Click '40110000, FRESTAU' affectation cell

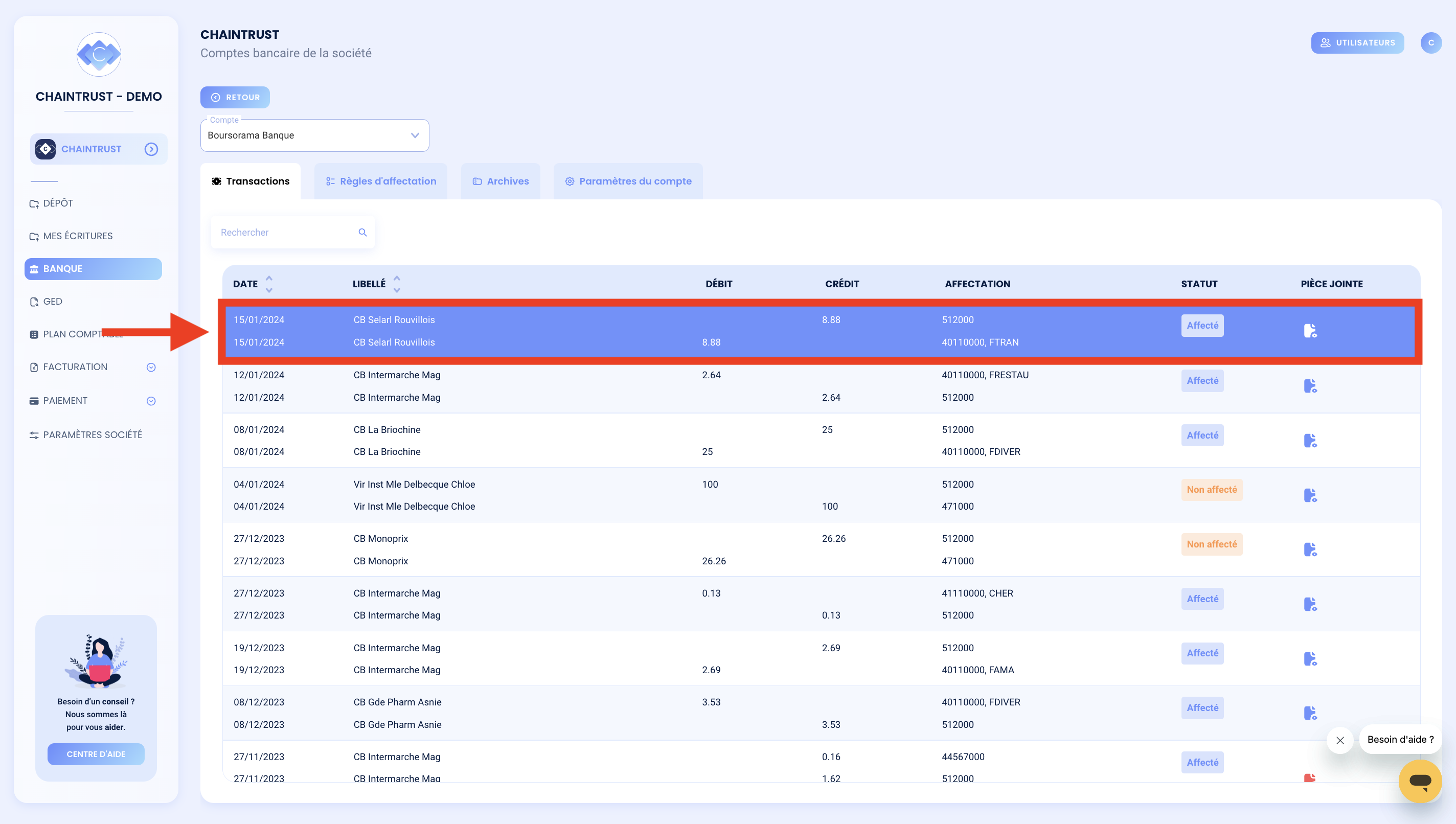pos(985,375)
